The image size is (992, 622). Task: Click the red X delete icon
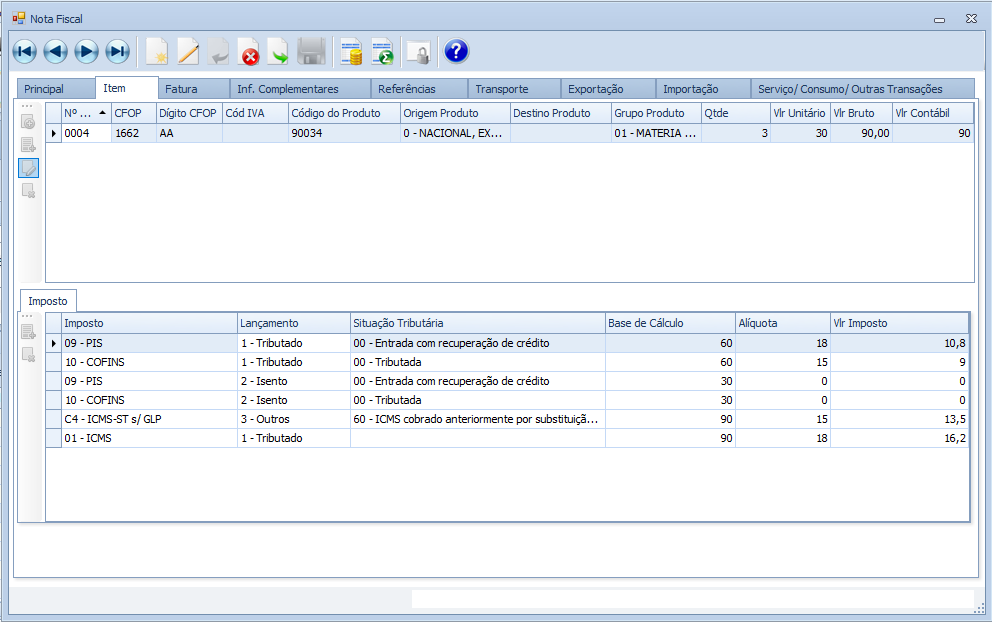click(249, 52)
